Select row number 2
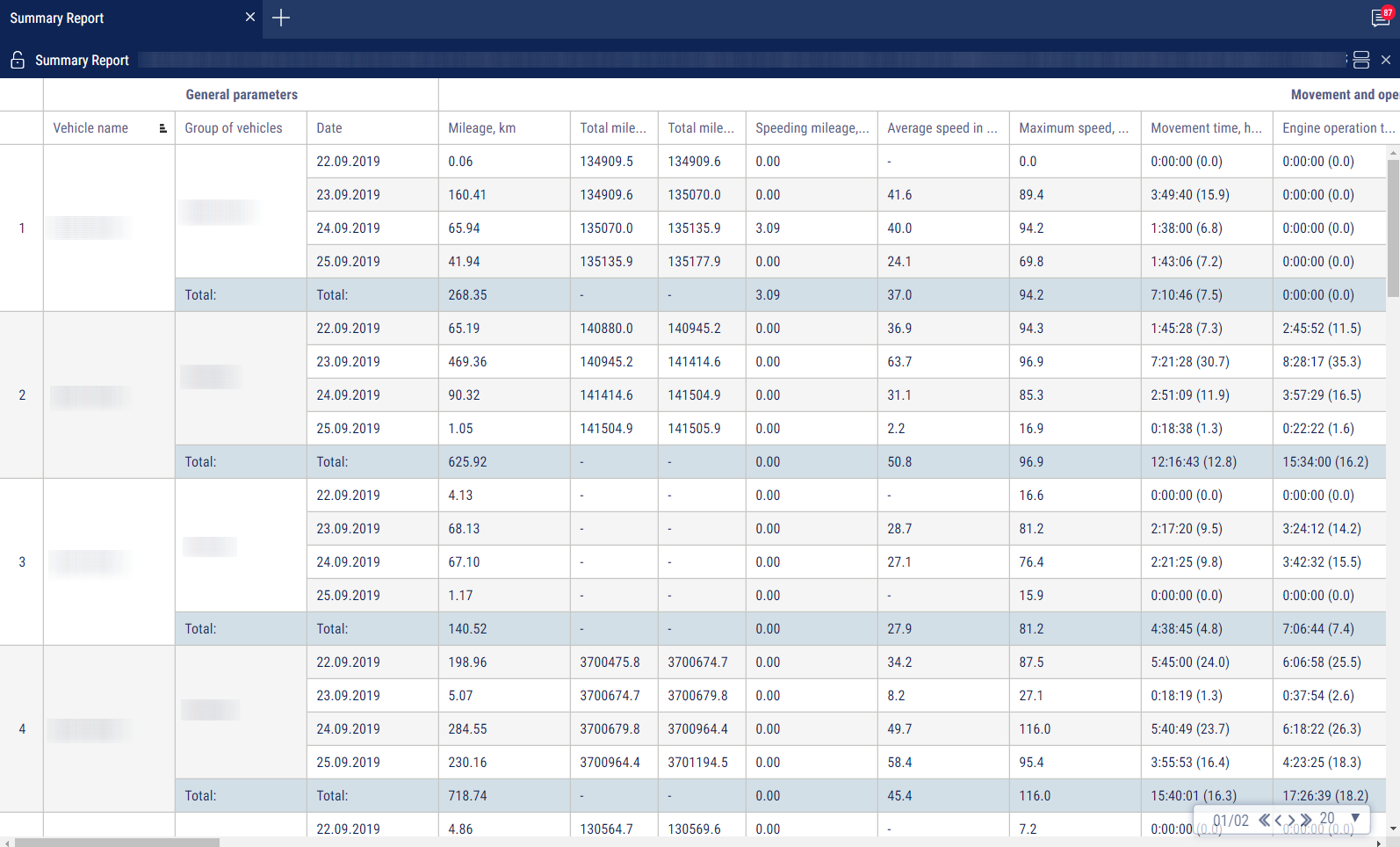Screen dimensions: 1400x847 pos(22,395)
